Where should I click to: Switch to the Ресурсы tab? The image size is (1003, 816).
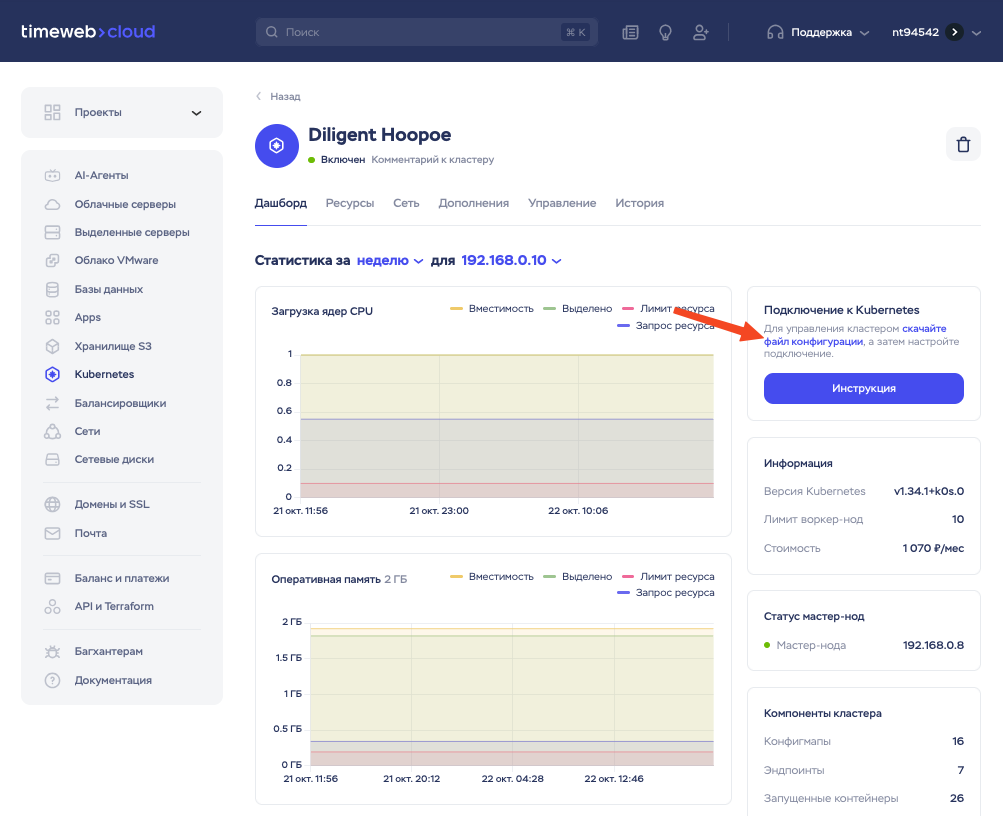click(349, 203)
